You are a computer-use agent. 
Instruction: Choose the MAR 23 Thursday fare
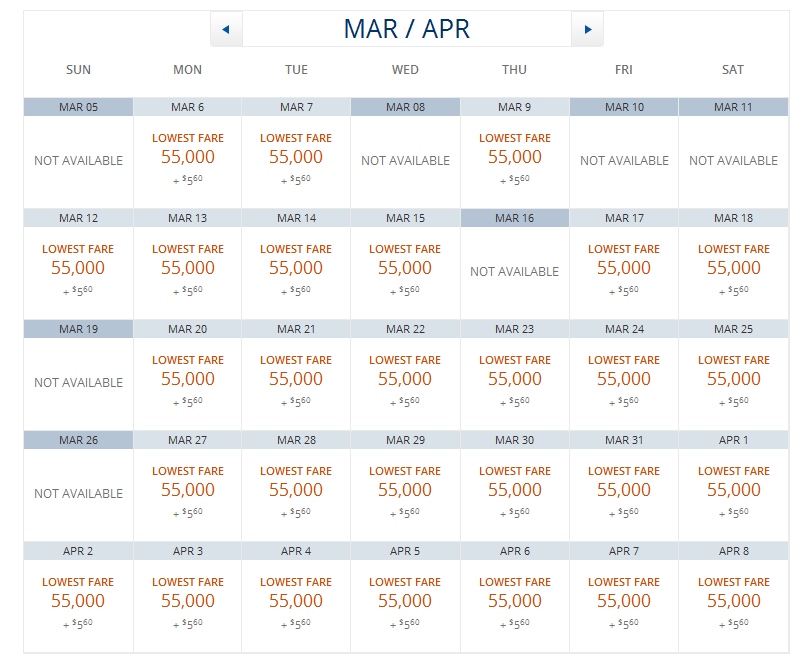[x=514, y=379]
